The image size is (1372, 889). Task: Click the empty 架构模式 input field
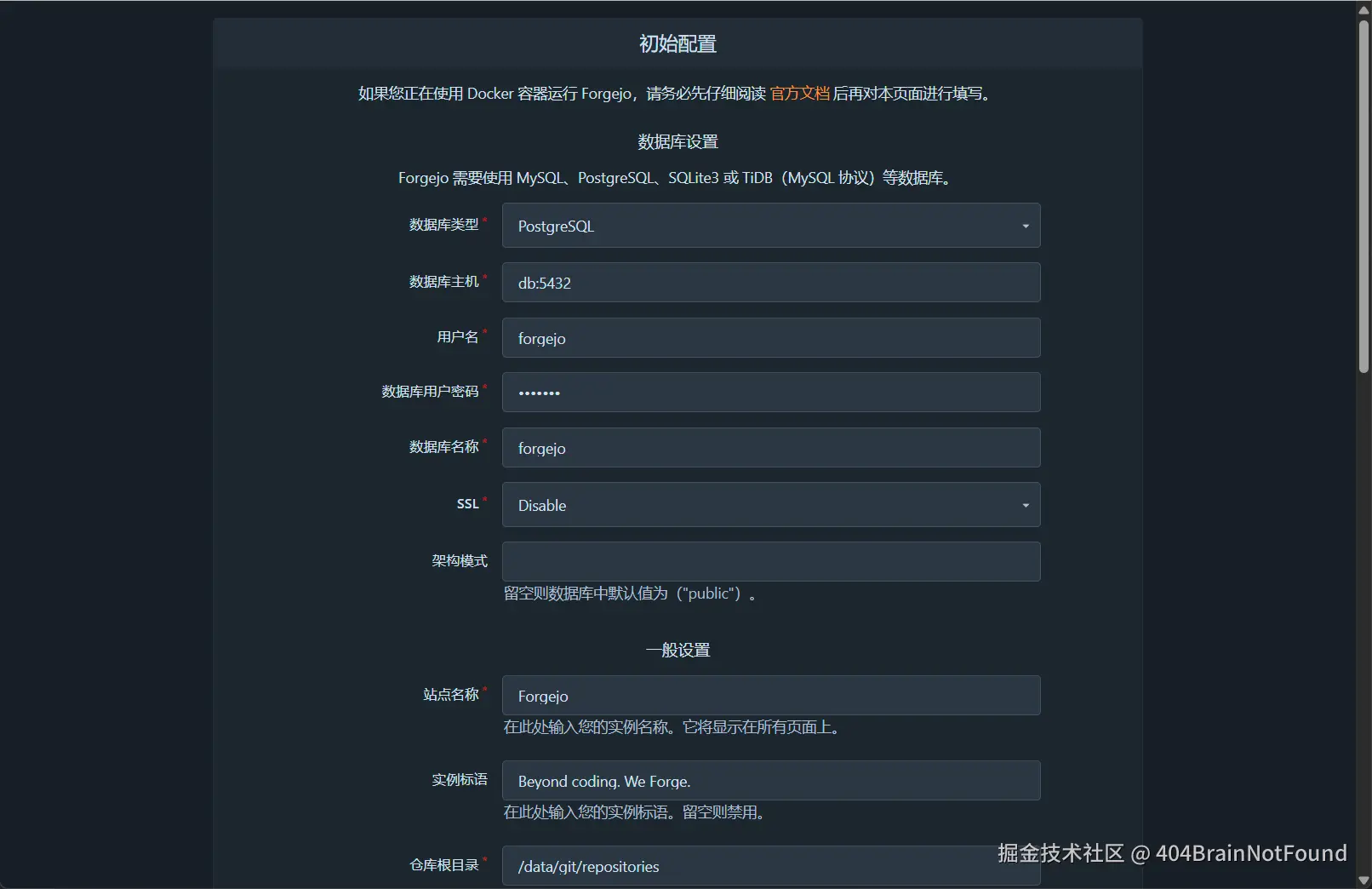point(771,562)
